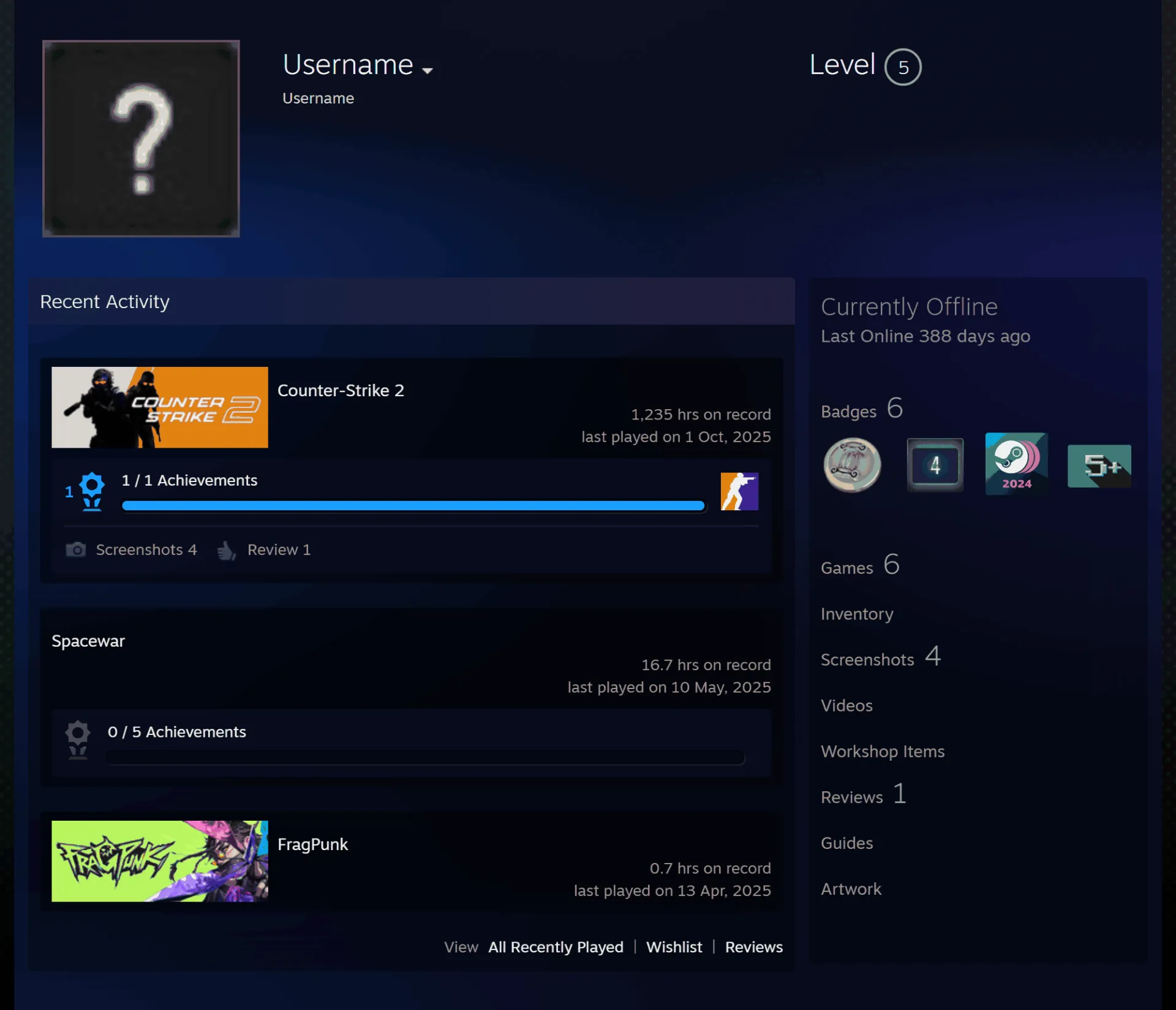Open the Reviews link beside Wishlist
The height and width of the screenshot is (1010, 1176).
753,947
